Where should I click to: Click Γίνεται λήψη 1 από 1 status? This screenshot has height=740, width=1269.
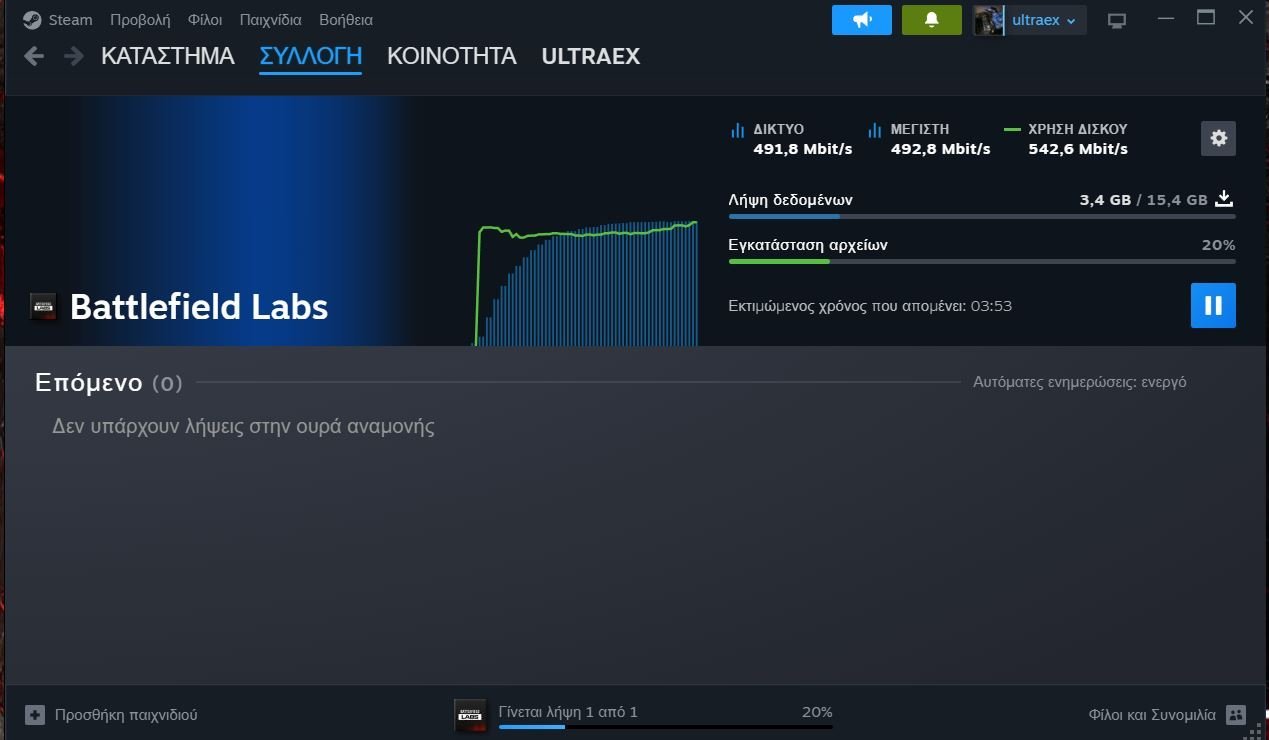point(568,712)
